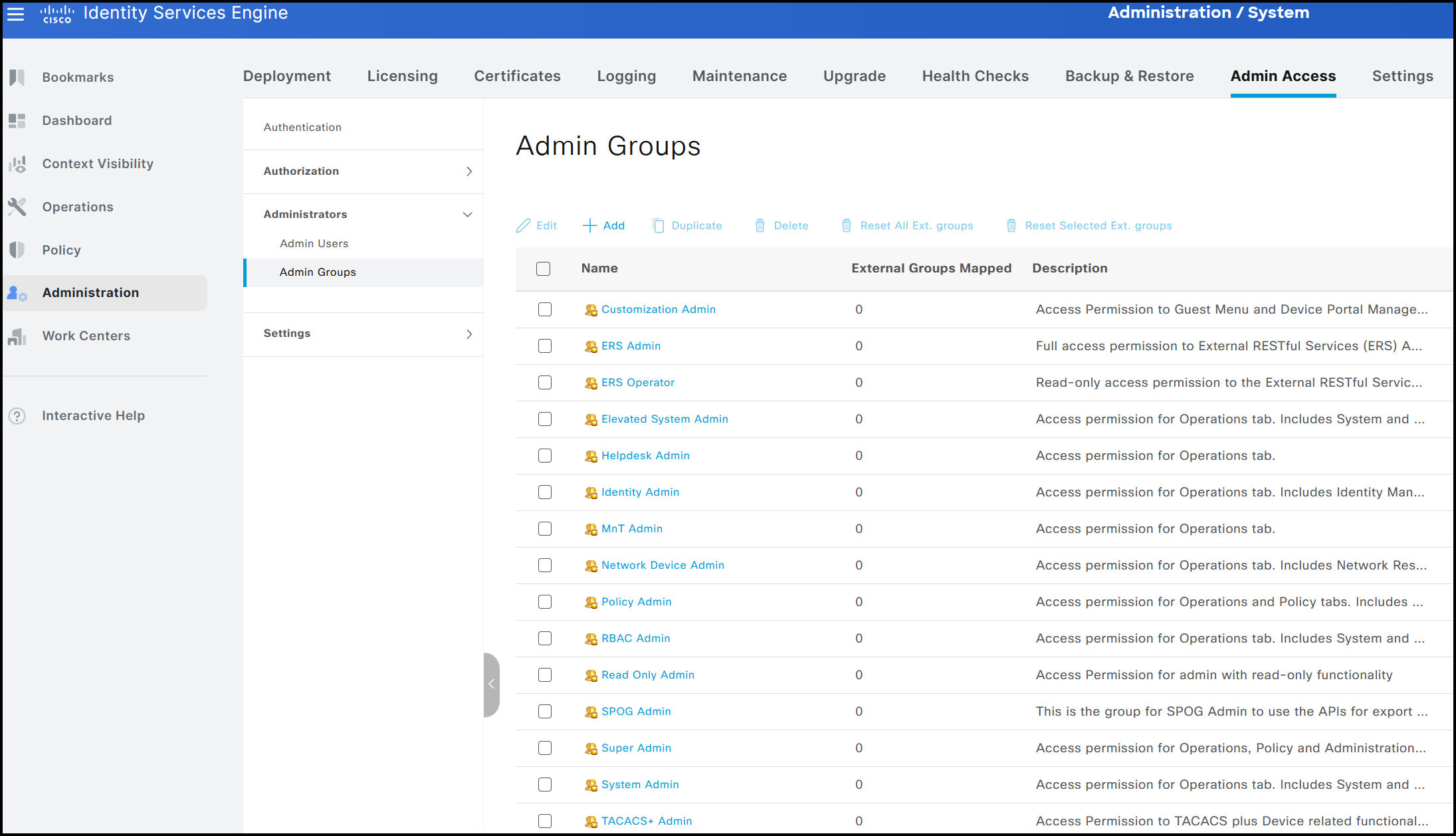This screenshot has height=836, width=1456.
Task: Click the Dashboard sidebar icon
Action: [x=17, y=120]
